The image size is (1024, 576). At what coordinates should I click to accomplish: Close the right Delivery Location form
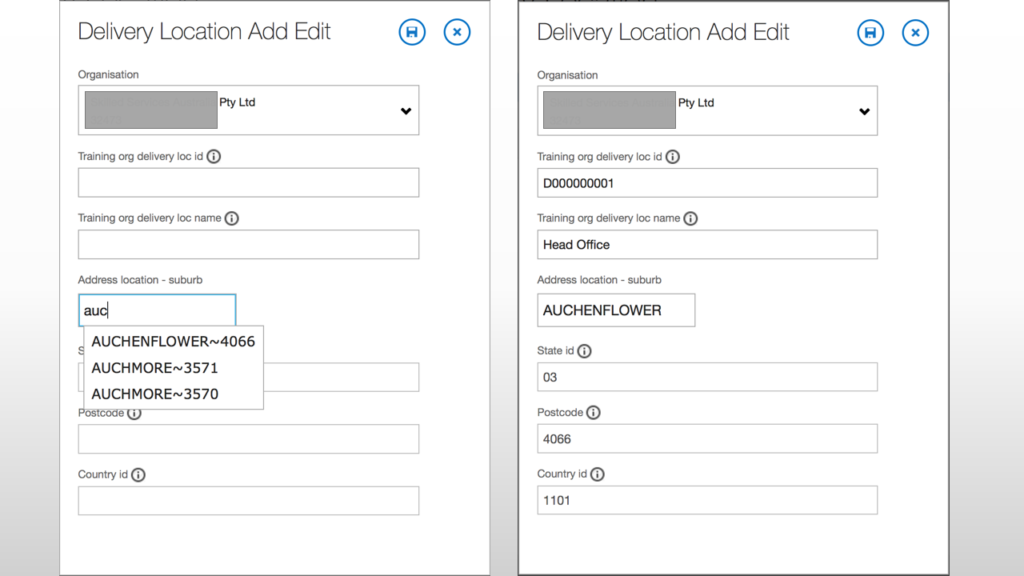tap(915, 33)
